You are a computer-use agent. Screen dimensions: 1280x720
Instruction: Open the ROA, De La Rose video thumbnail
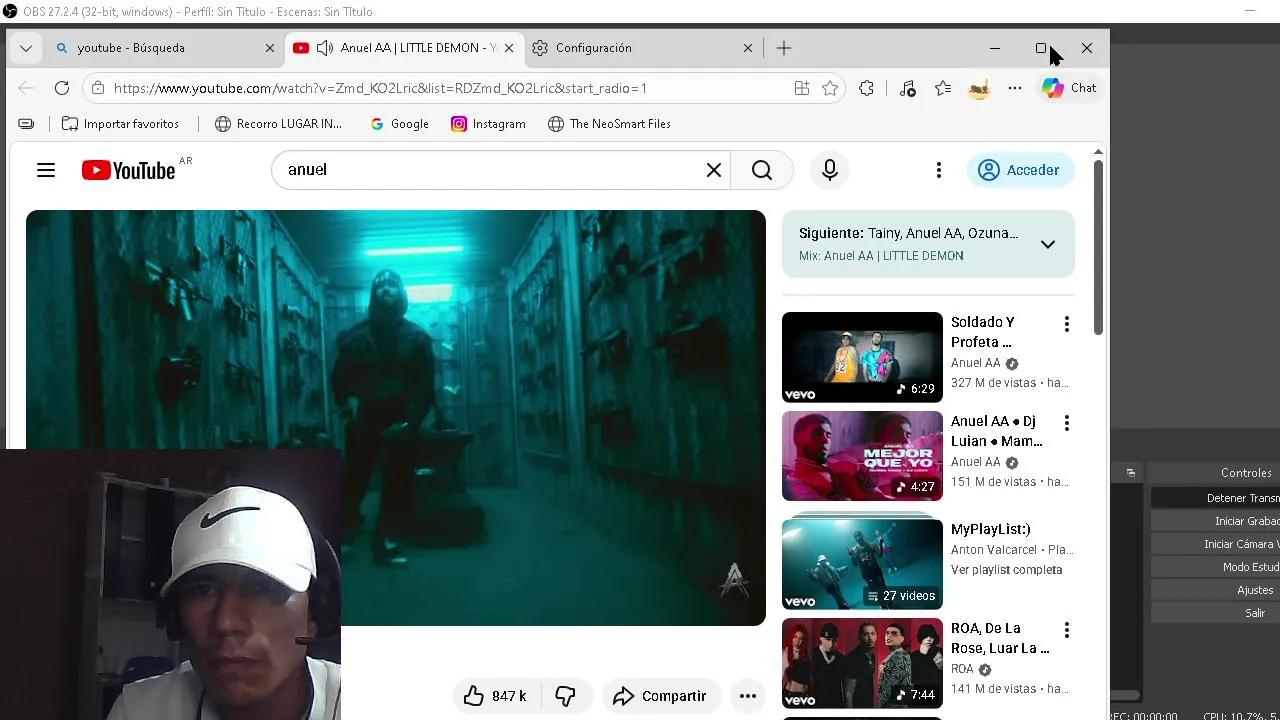click(862, 663)
